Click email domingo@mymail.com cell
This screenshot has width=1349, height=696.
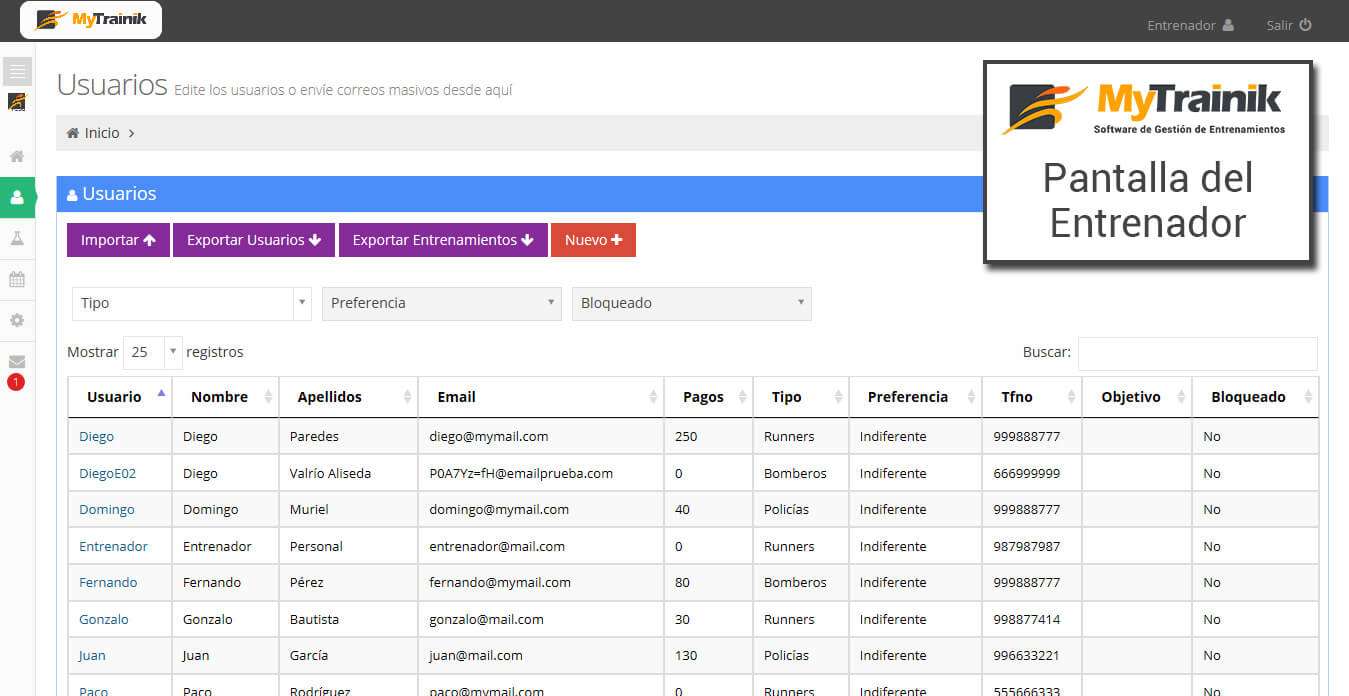(x=541, y=510)
